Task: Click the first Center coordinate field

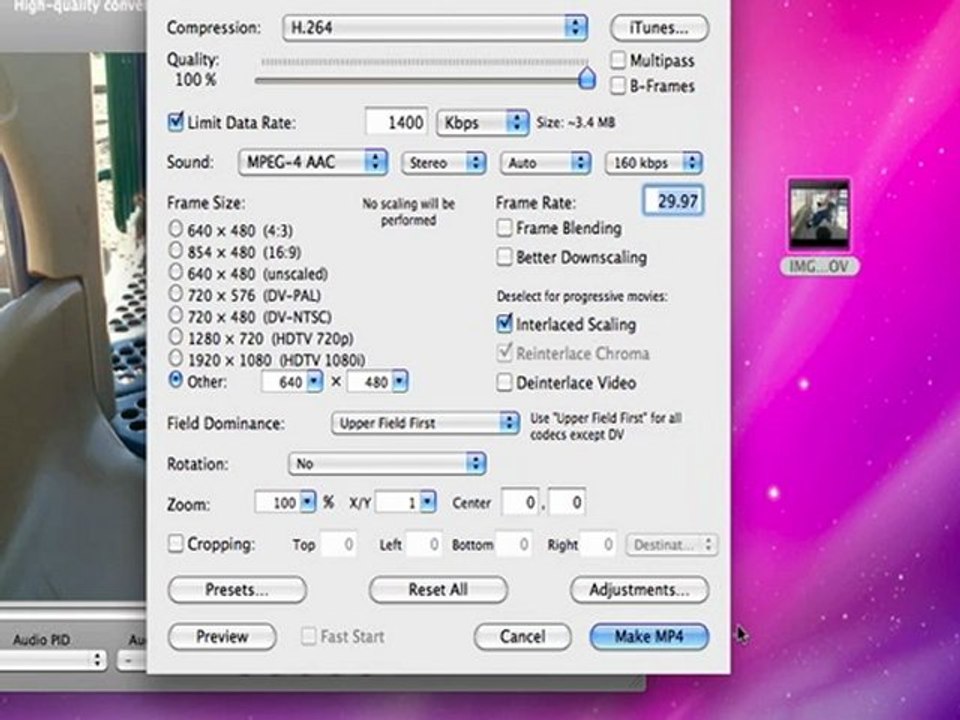Action: 520,503
